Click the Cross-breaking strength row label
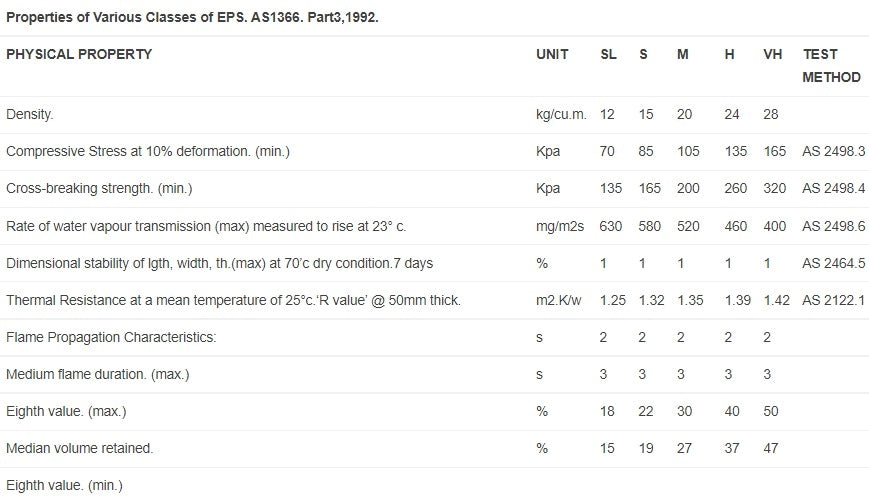This screenshot has height=502, width=869. pos(99,189)
